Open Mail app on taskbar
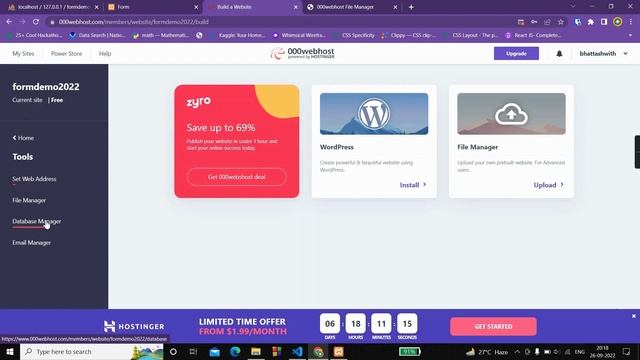Viewport: 640px width, 360px height. point(214,351)
